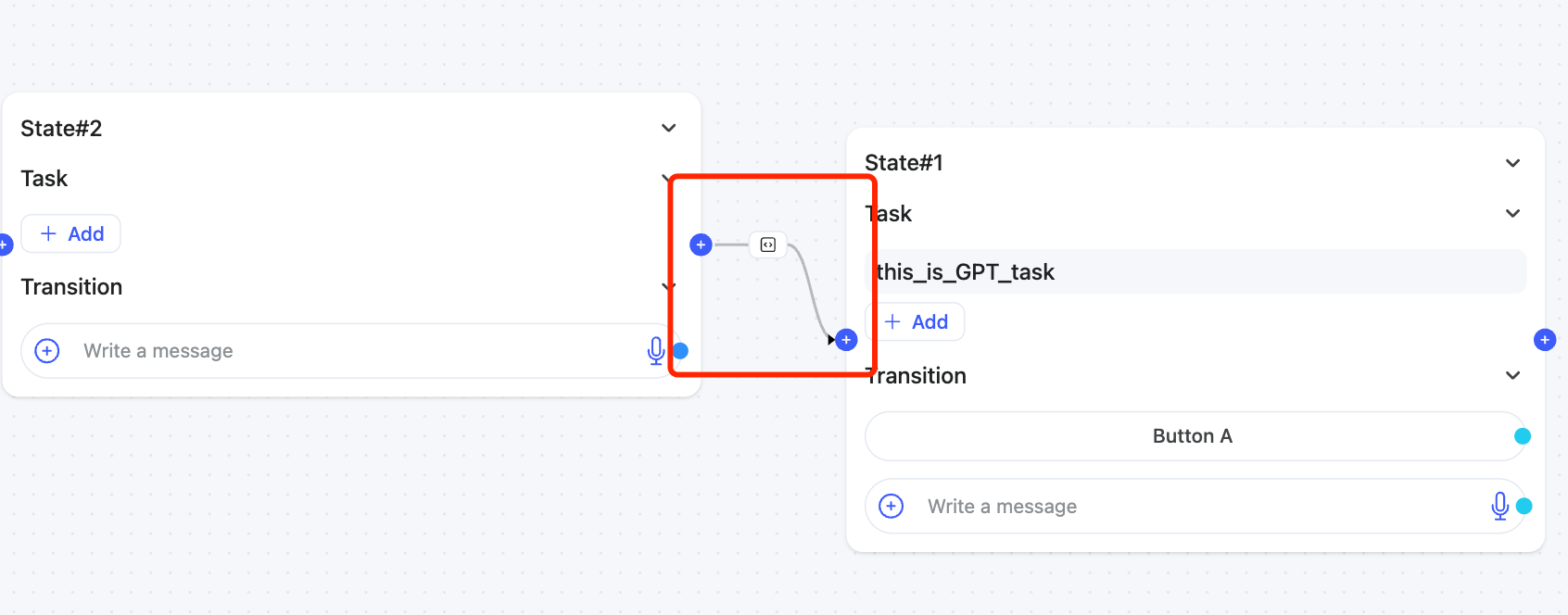The height and width of the screenshot is (615, 1568).
Task: Click the code icon on the connection line
Action: 767,245
